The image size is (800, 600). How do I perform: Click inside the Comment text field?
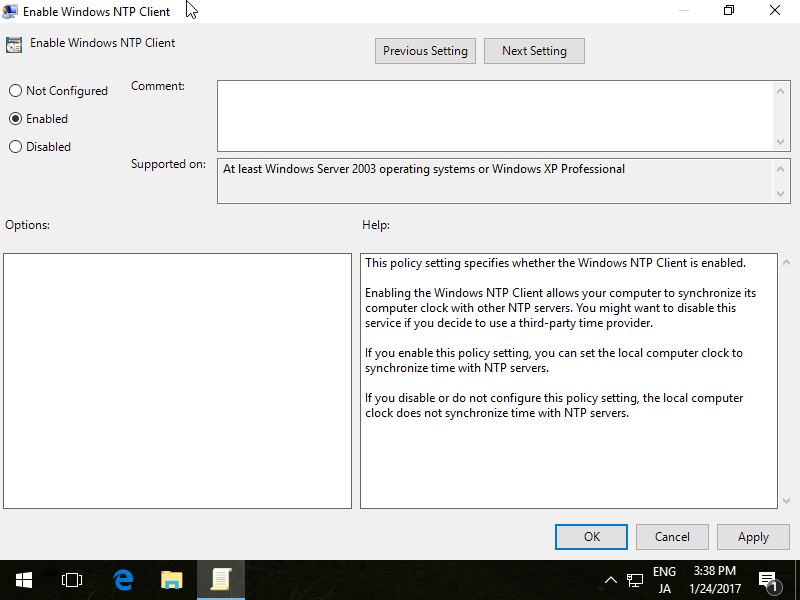point(495,116)
